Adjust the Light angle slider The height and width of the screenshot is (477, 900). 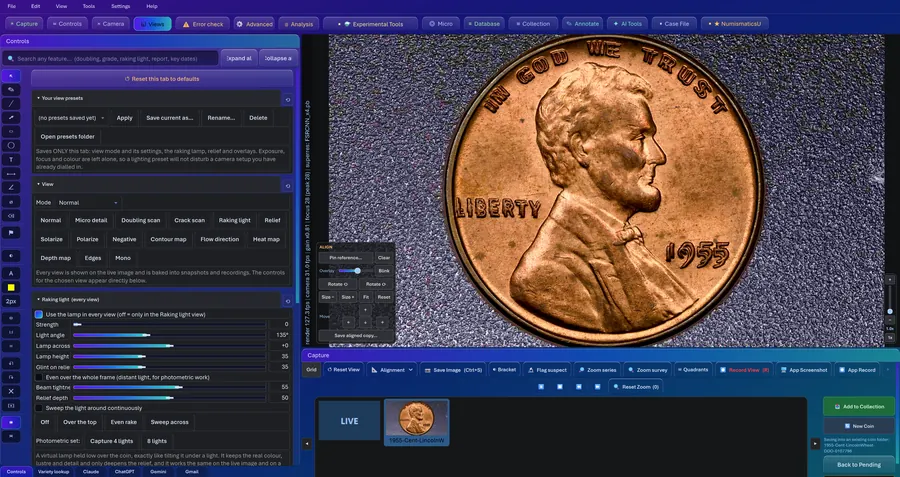(x=169, y=335)
